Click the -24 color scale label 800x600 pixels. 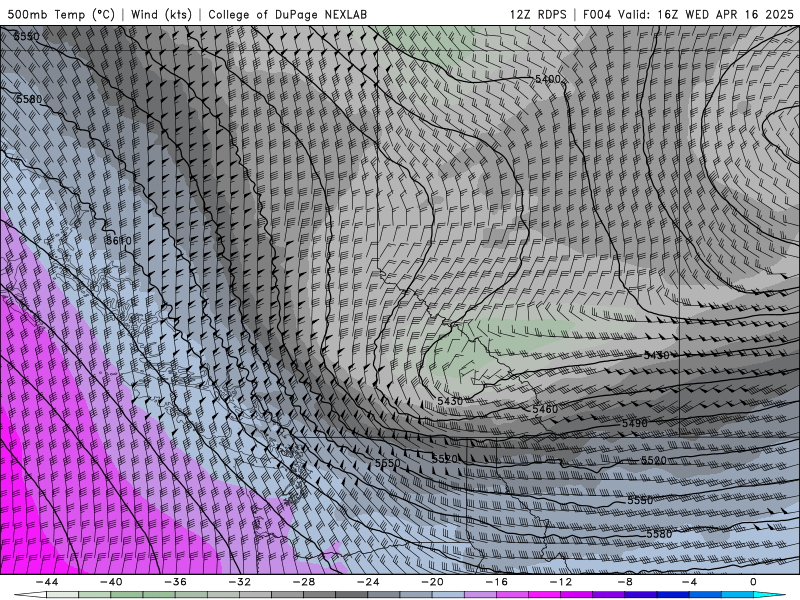[368, 582]
